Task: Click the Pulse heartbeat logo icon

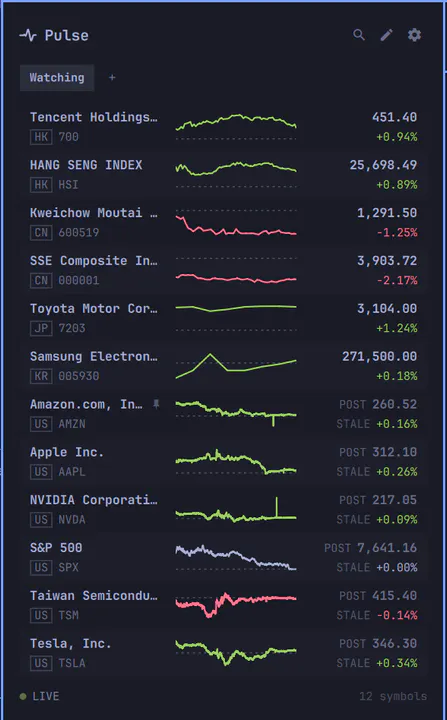Action: click(28, 35)
